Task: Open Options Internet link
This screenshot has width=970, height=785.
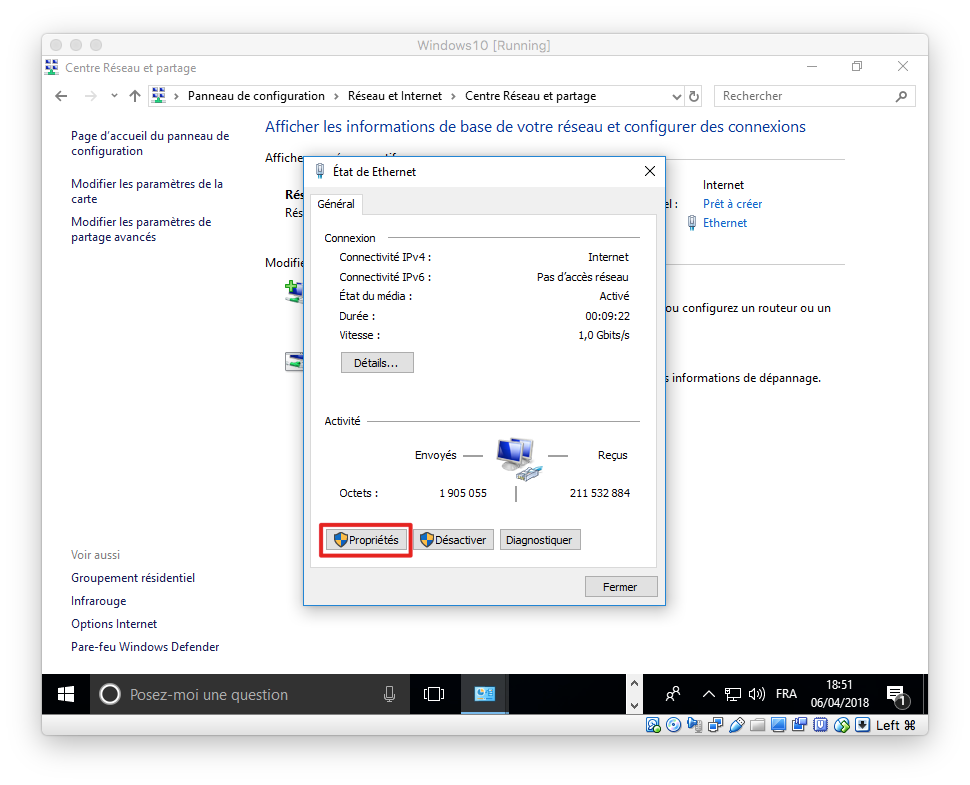Action: click(114, 624)
